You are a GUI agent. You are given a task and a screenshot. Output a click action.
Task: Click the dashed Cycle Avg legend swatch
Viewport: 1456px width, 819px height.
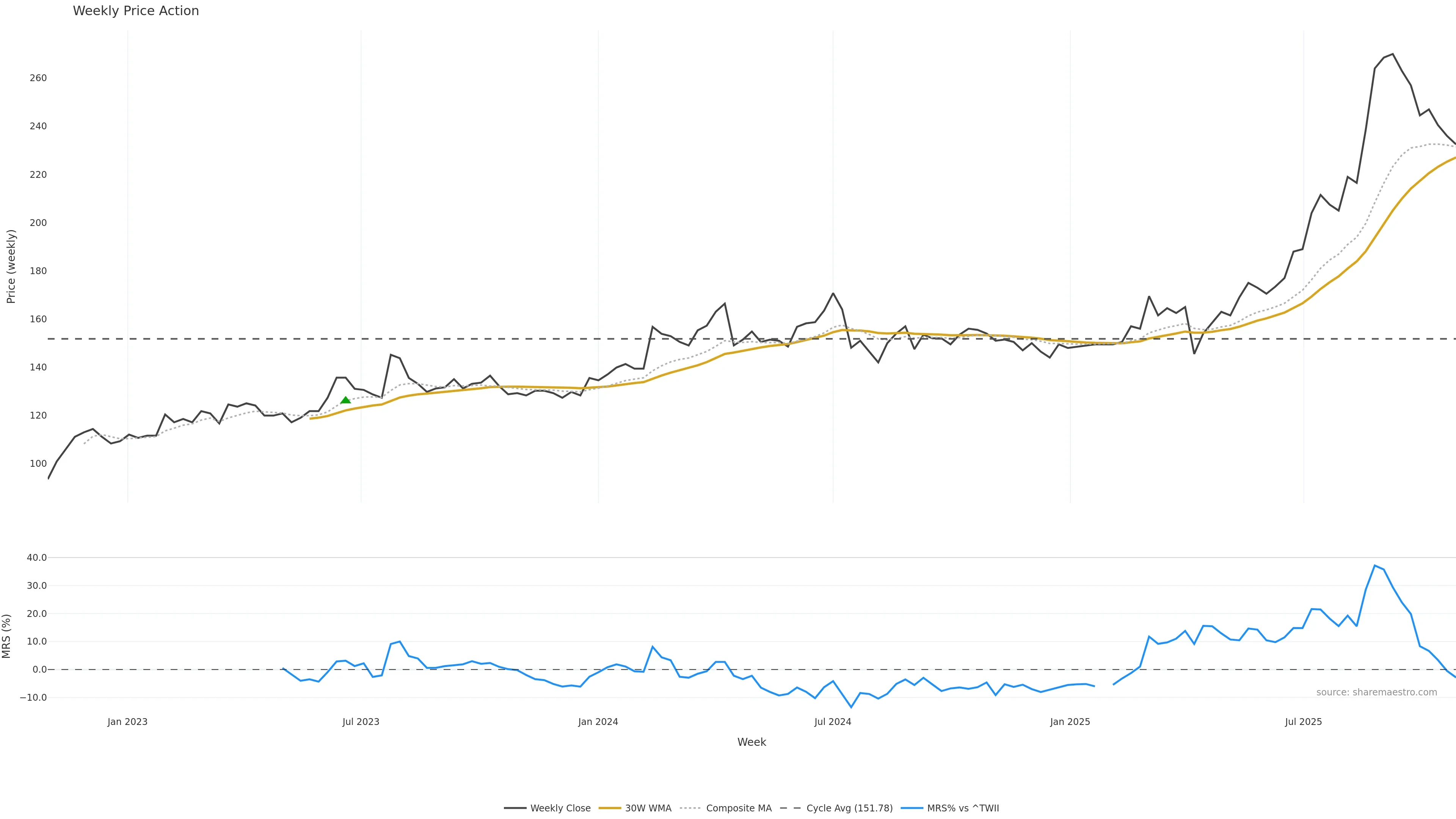click(790, 808)
